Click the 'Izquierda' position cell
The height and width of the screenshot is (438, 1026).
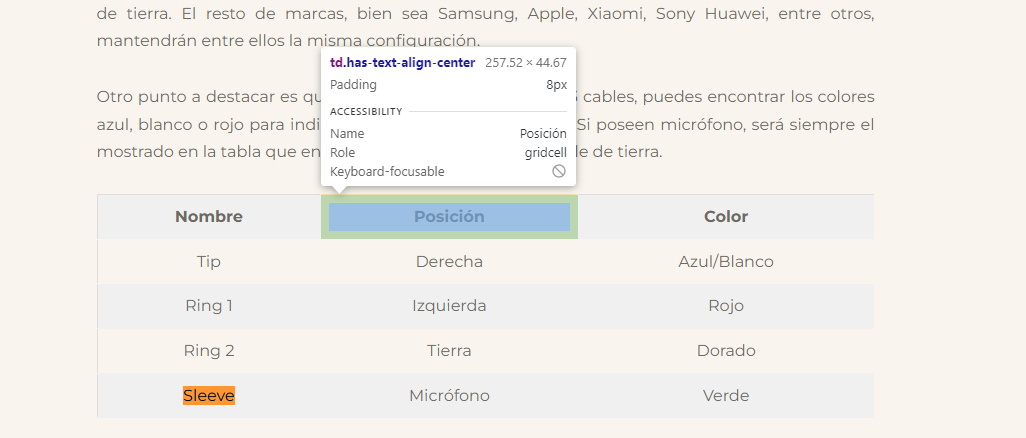coord(449,306)
